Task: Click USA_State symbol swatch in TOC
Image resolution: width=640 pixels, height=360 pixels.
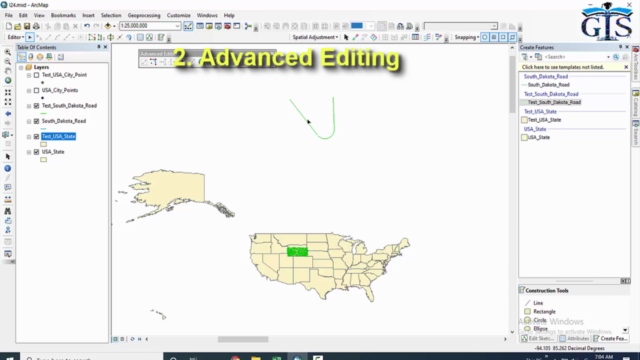Action: (44, 160)
